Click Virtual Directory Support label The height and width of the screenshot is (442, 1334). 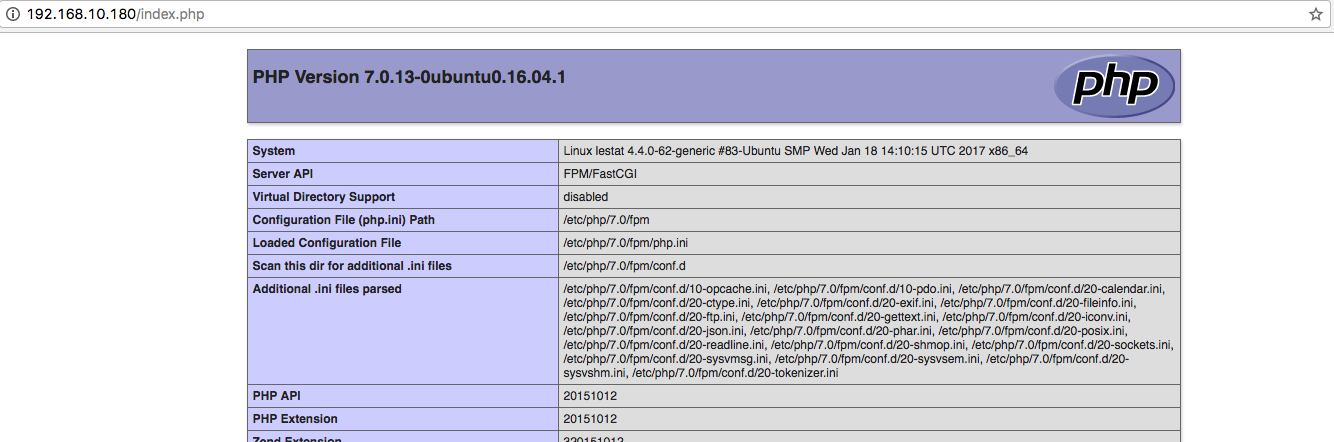324,197
